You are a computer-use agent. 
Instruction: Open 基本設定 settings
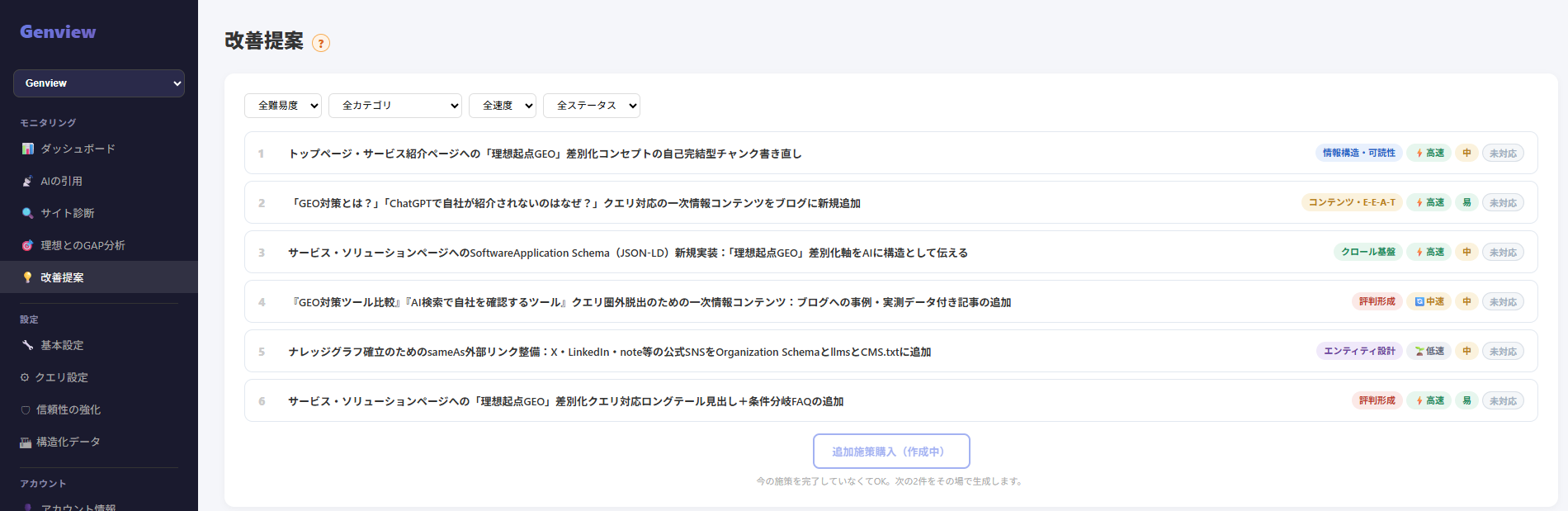pos(99,345)
